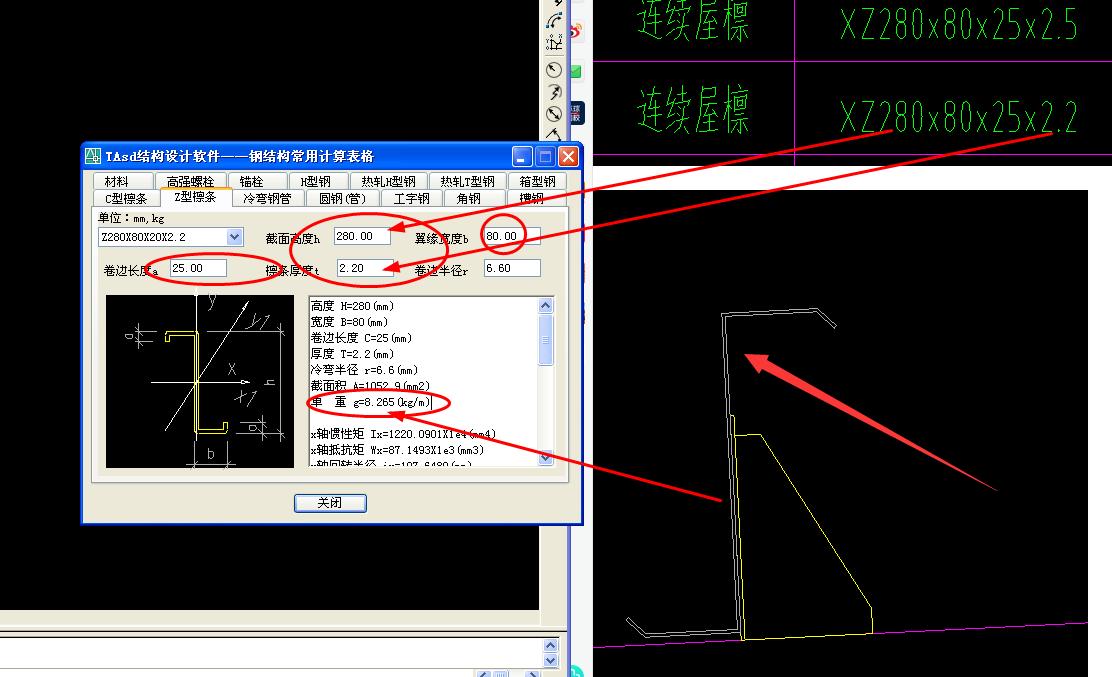Switch to the C型檩条 tab
The width and height of the screenshot is (1112, 677).
126,198
